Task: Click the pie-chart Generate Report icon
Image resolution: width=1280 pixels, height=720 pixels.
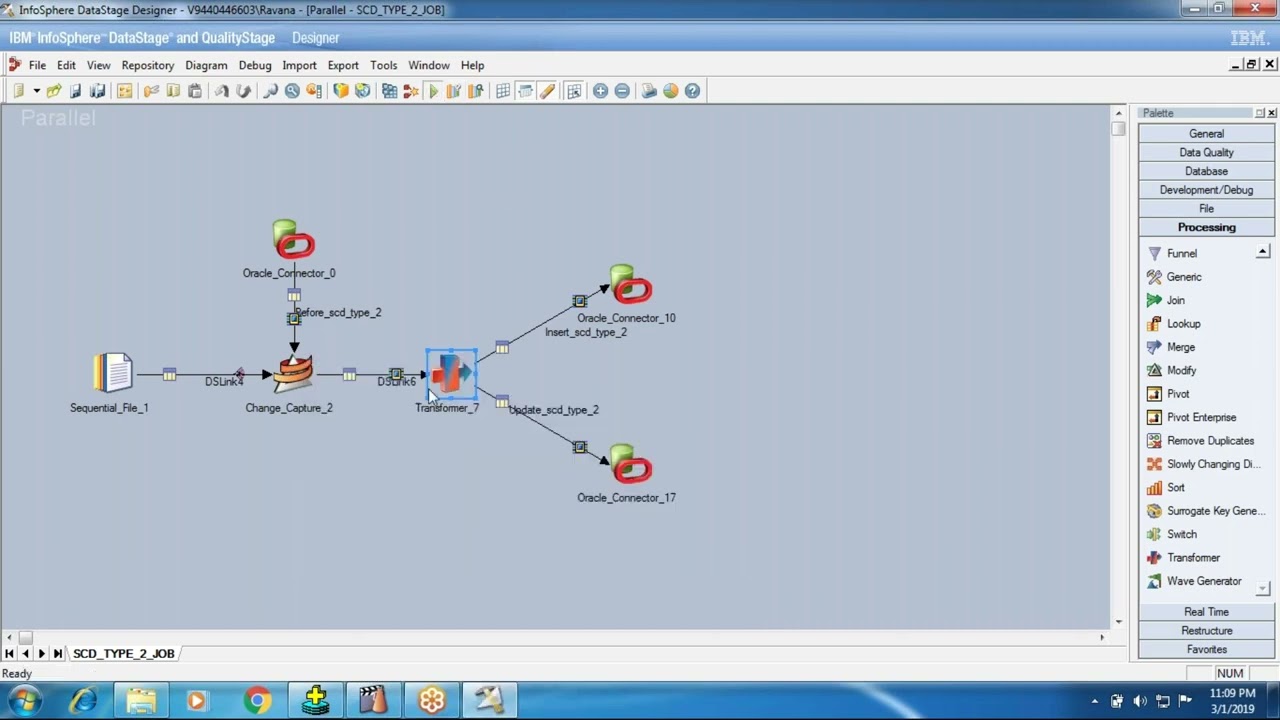Action: tap(671, 91)
